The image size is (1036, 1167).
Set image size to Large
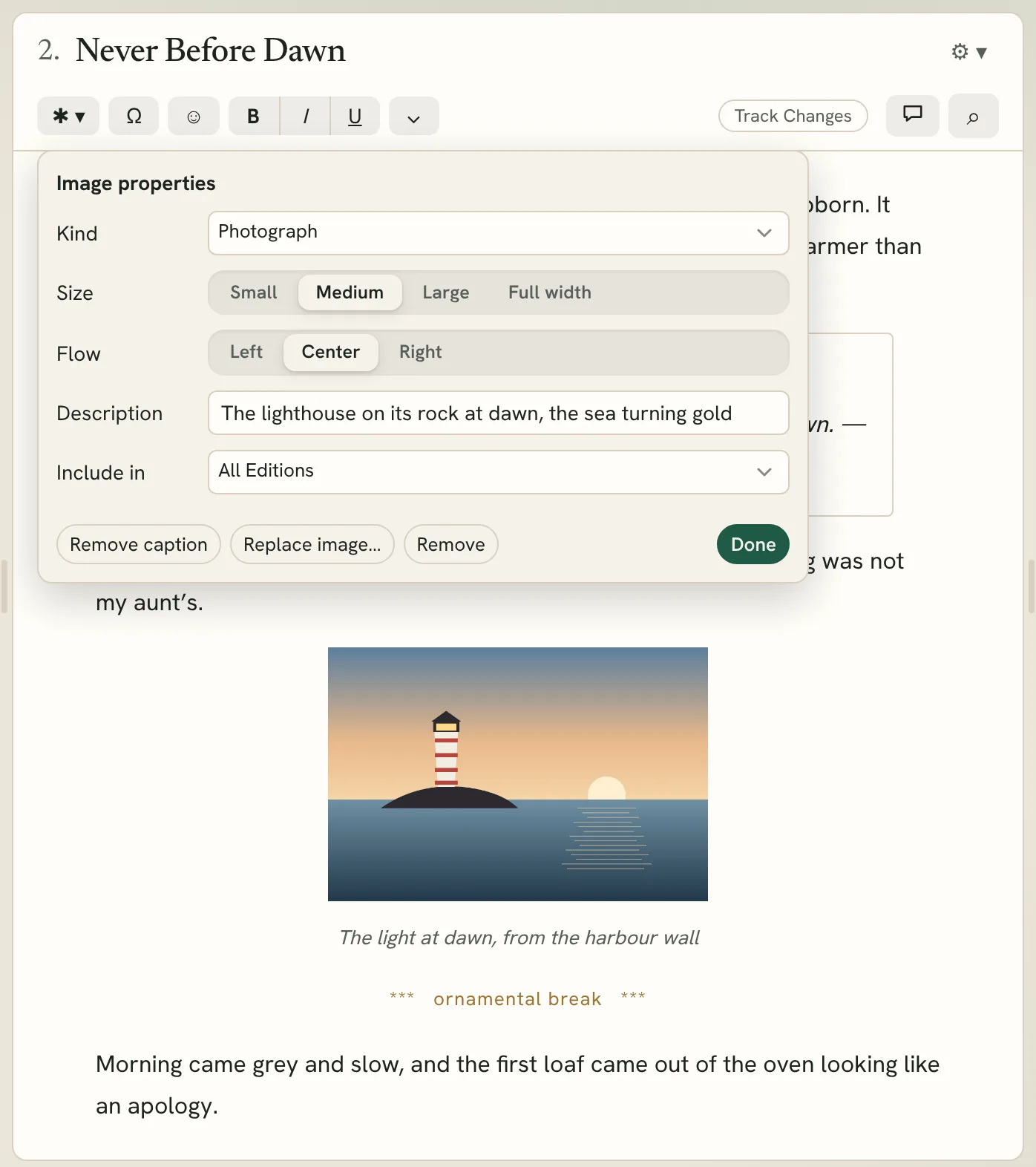446,292
